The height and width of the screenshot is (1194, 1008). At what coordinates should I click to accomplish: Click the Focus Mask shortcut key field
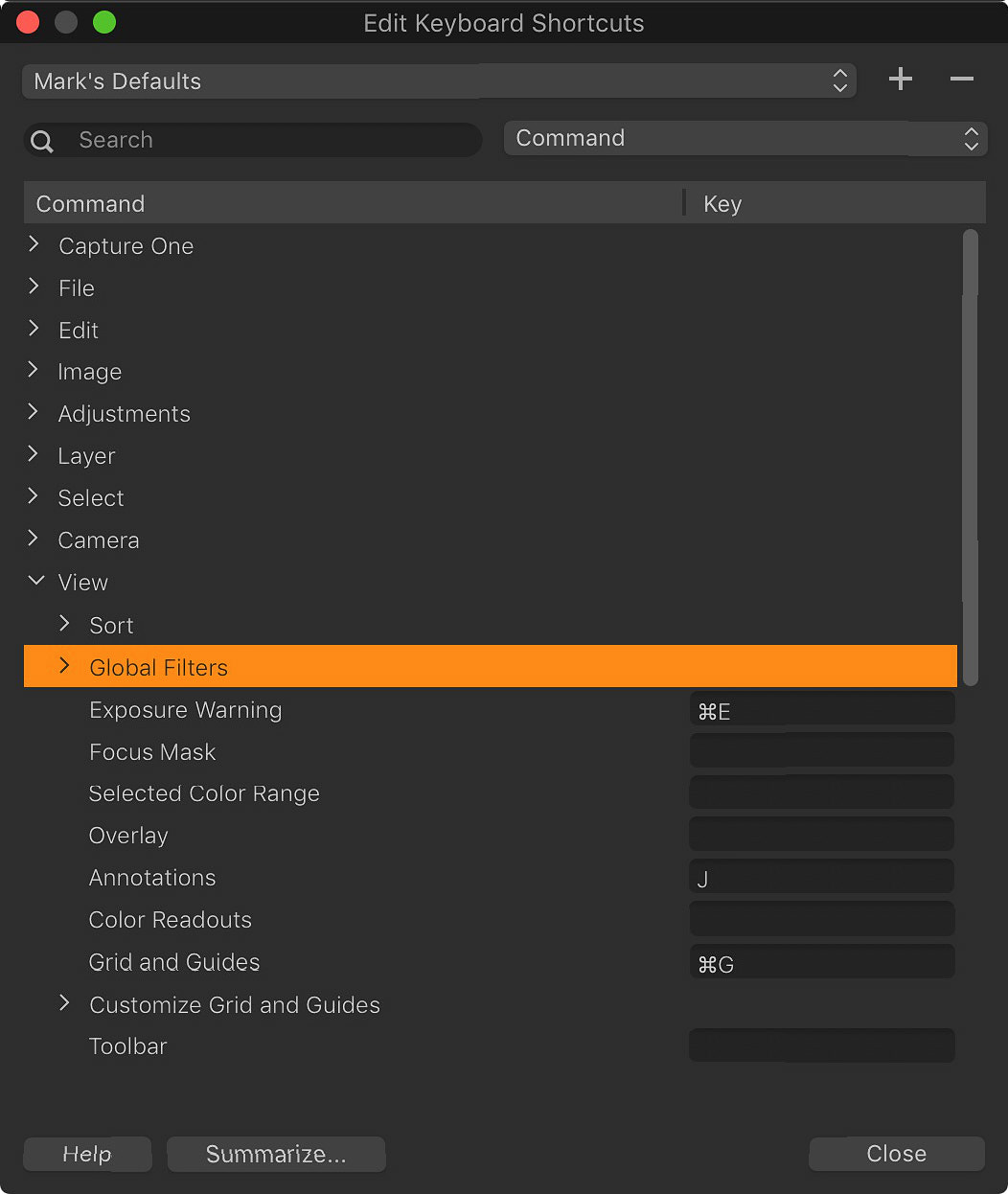click(821, 751)
